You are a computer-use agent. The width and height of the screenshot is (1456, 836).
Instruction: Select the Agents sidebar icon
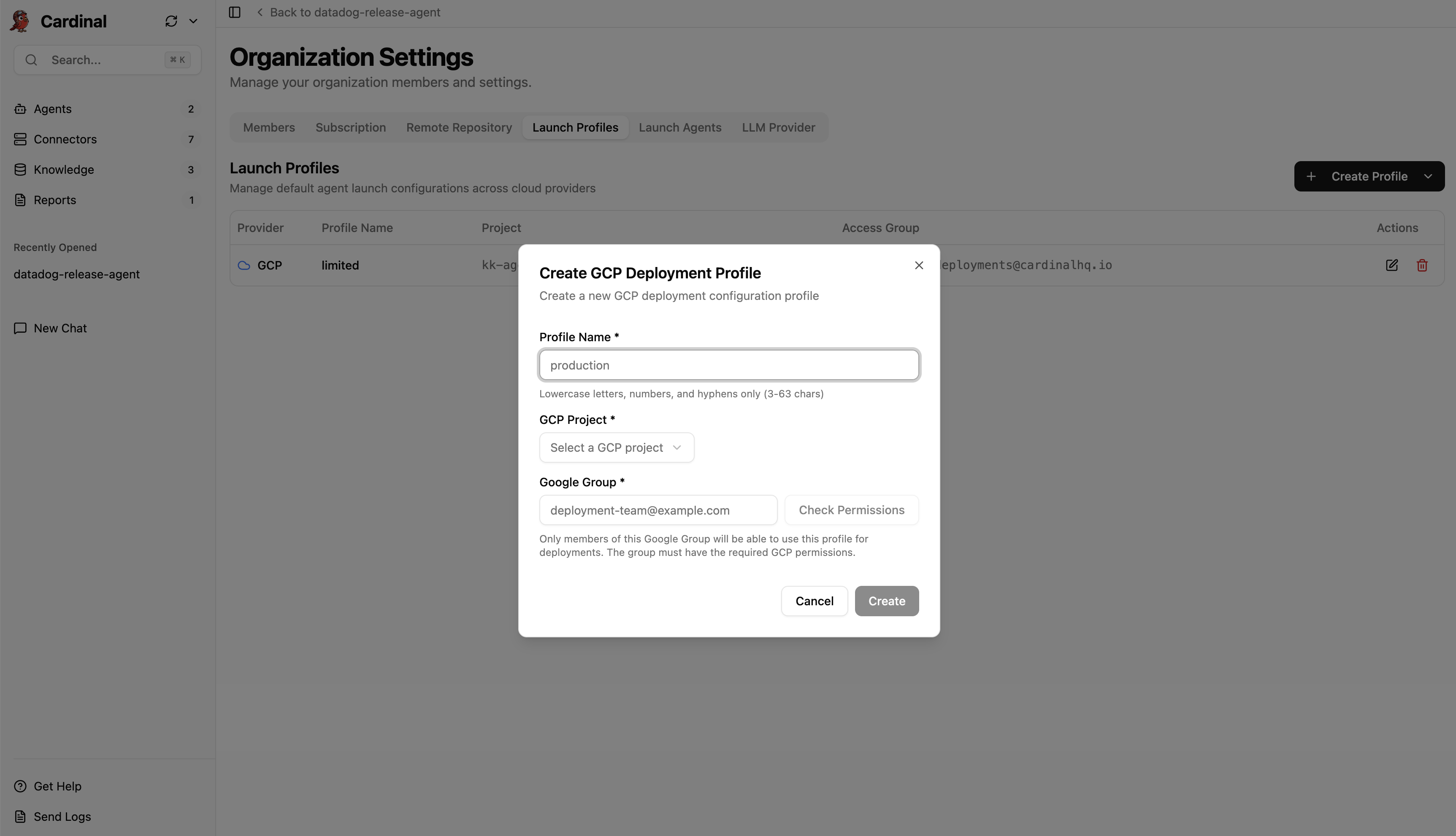[x=20, y=108]
